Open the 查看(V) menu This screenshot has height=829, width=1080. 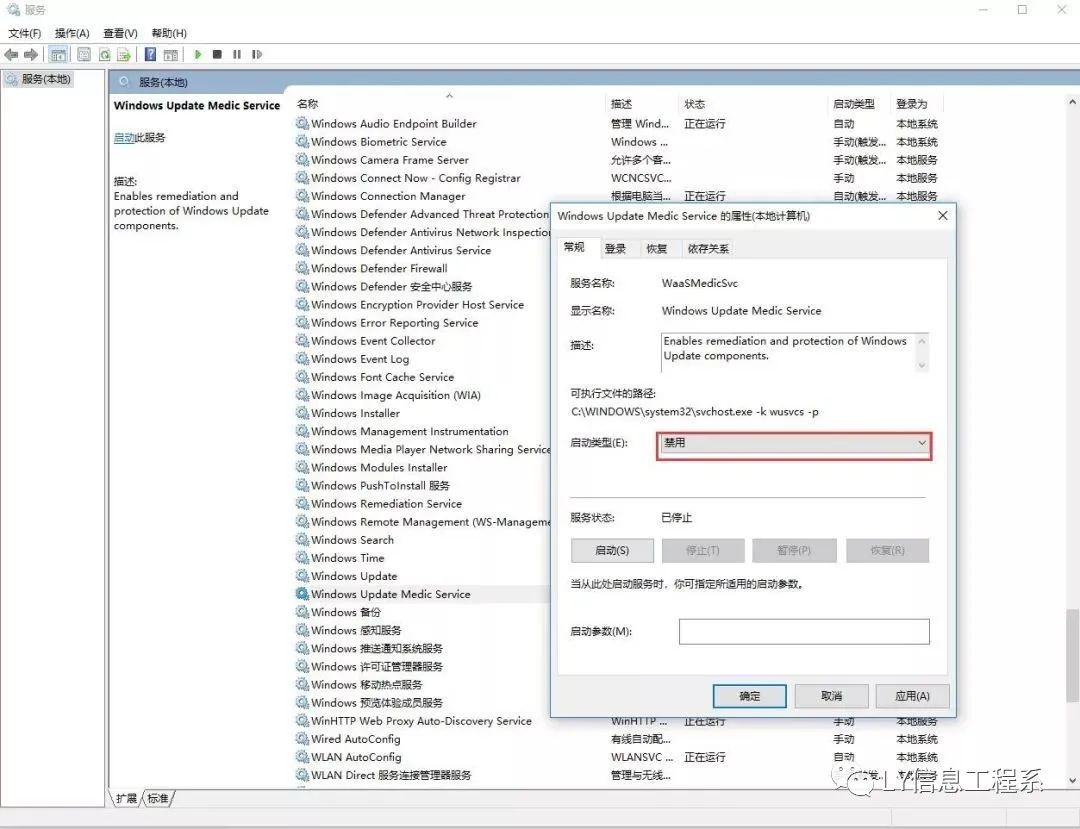point(121,33)
